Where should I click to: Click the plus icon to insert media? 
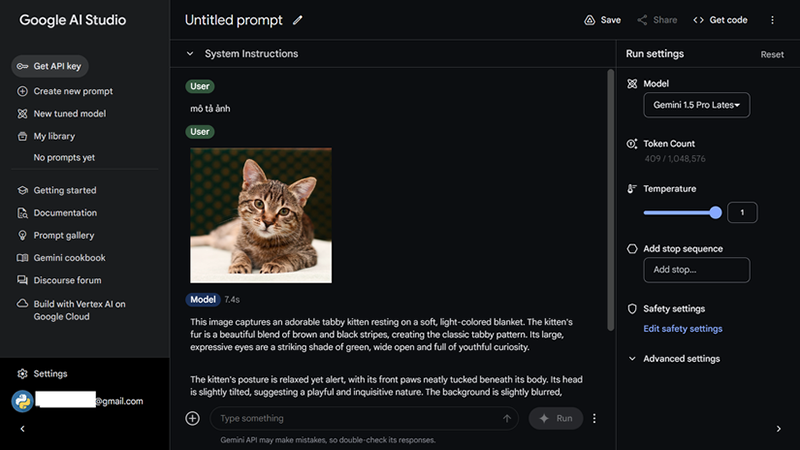point(193,418)
